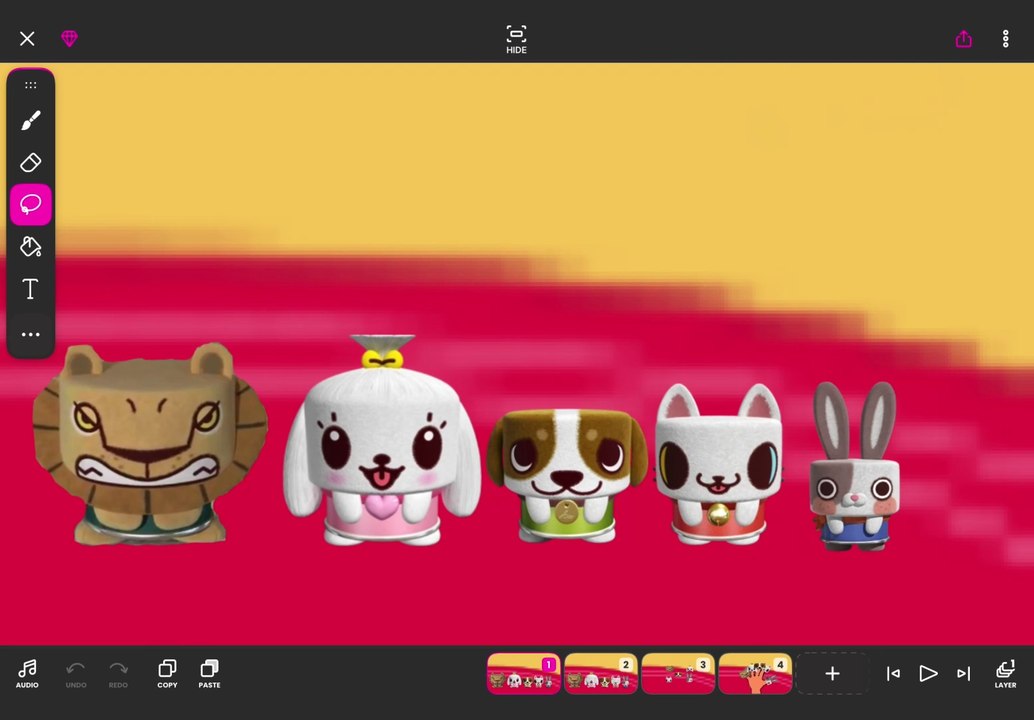
Task: Play the animation
Action: 928,673
